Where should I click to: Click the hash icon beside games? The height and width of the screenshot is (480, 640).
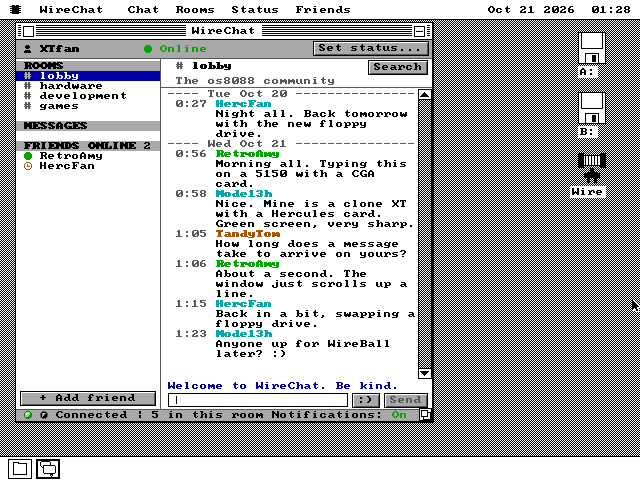(27, 106)
